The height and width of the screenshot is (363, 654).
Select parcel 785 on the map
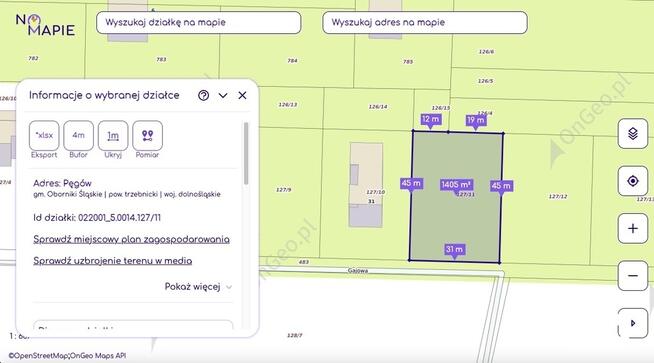408,62
